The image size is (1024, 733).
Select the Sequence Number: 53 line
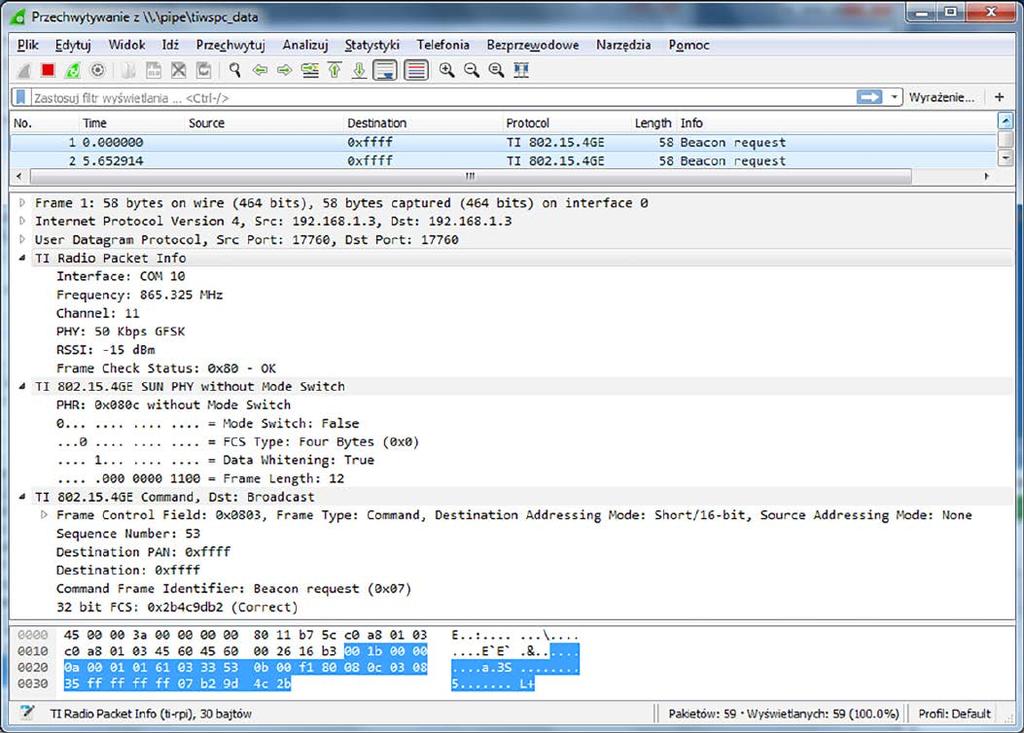pyautogui.click(x=128, y=533)
